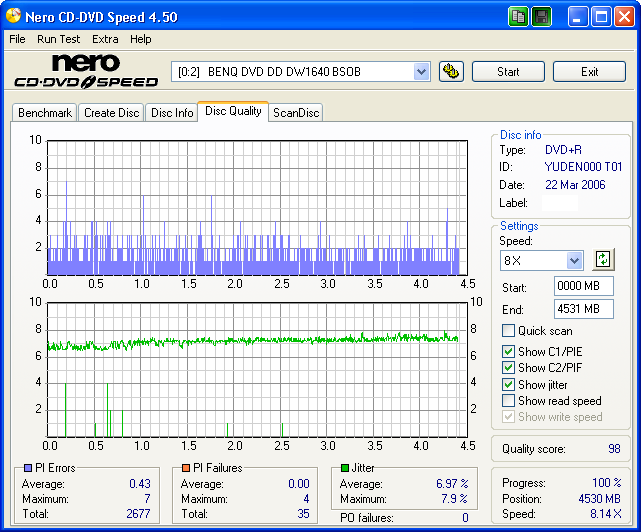Click the Nero CD-DVD Speed logo
The height and width of the screenshot is (532, 641).
click(85, 72)
